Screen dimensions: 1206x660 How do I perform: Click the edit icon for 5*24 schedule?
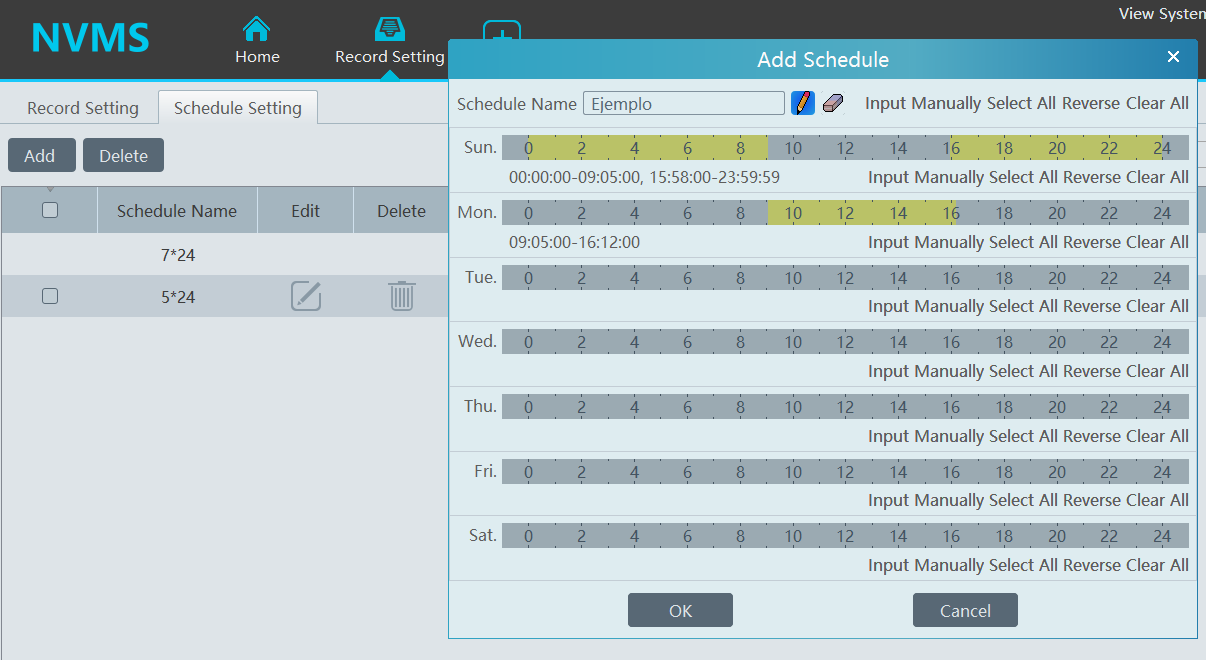(305, 296)
